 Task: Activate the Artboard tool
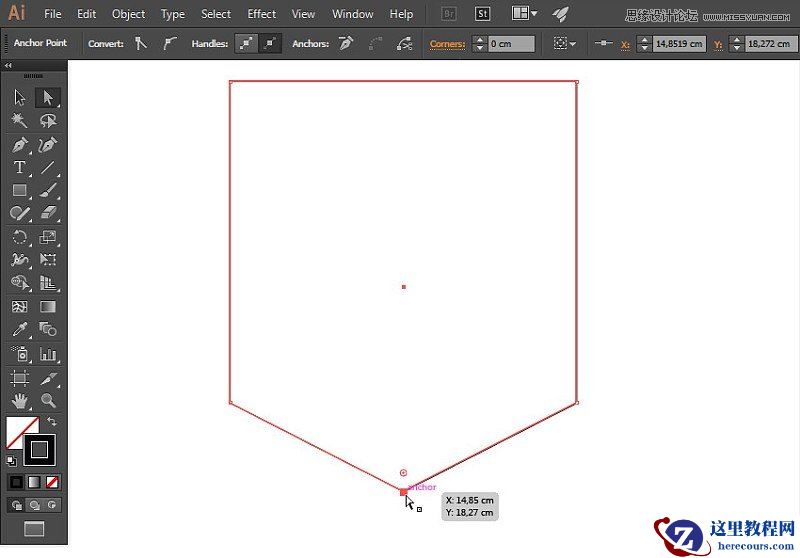[x=19, y=378]
